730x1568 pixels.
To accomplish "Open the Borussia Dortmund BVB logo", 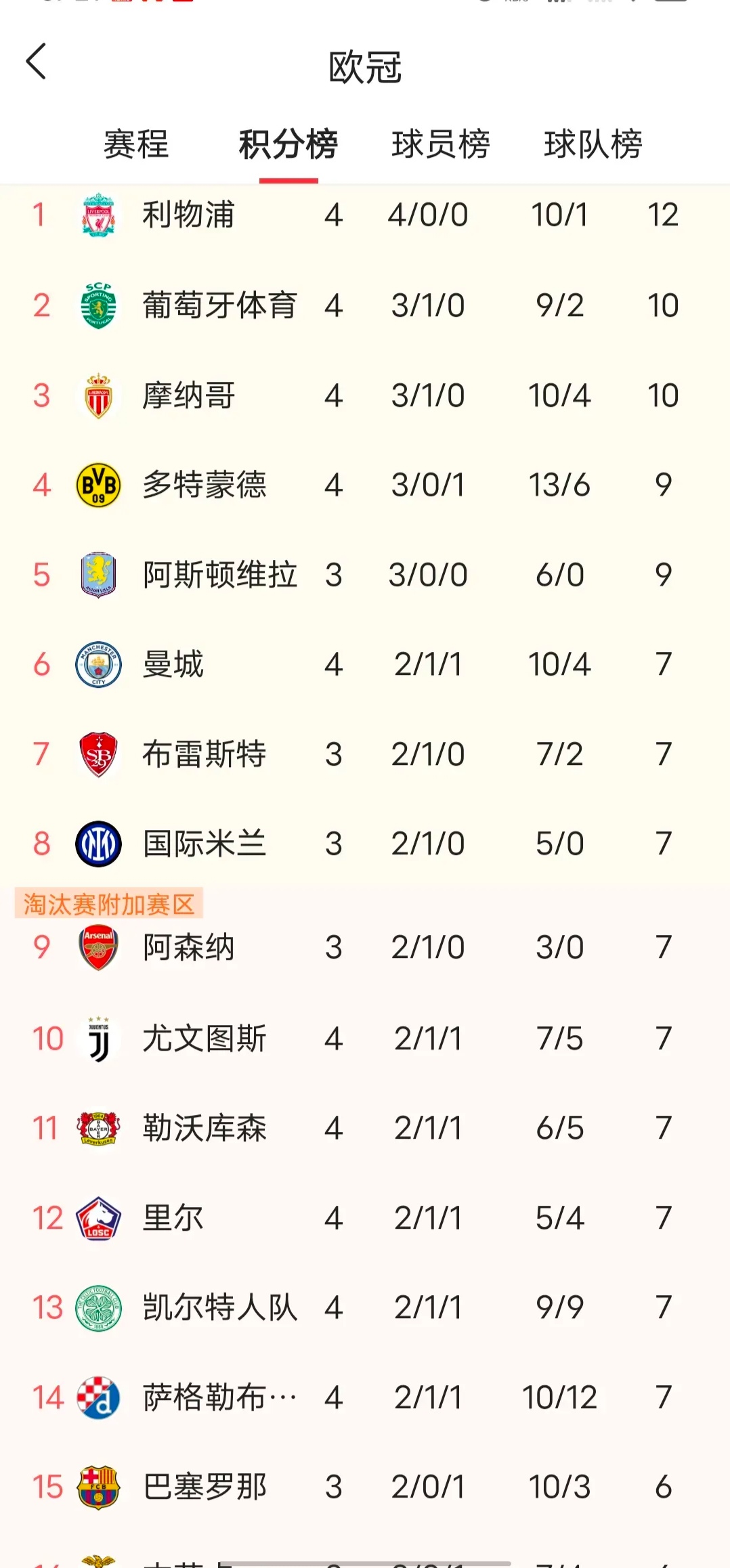I will click(x=98, y=485).
